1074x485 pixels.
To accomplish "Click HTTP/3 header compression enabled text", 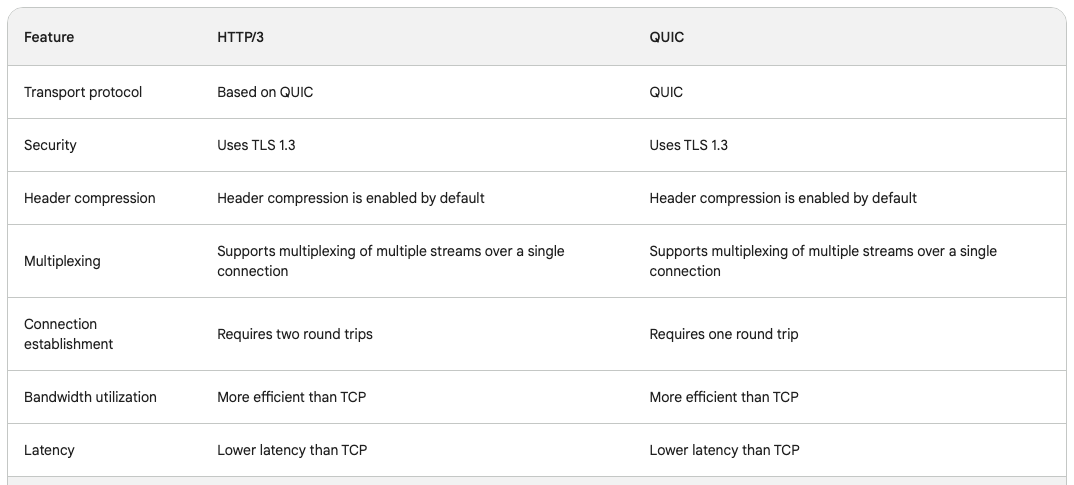I will point(351,198).
